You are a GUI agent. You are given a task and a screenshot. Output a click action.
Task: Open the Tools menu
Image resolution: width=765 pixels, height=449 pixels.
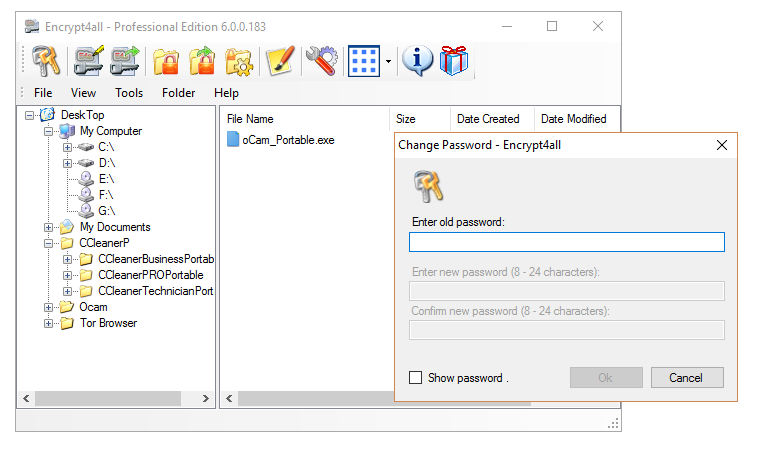[x=129, y=93]
